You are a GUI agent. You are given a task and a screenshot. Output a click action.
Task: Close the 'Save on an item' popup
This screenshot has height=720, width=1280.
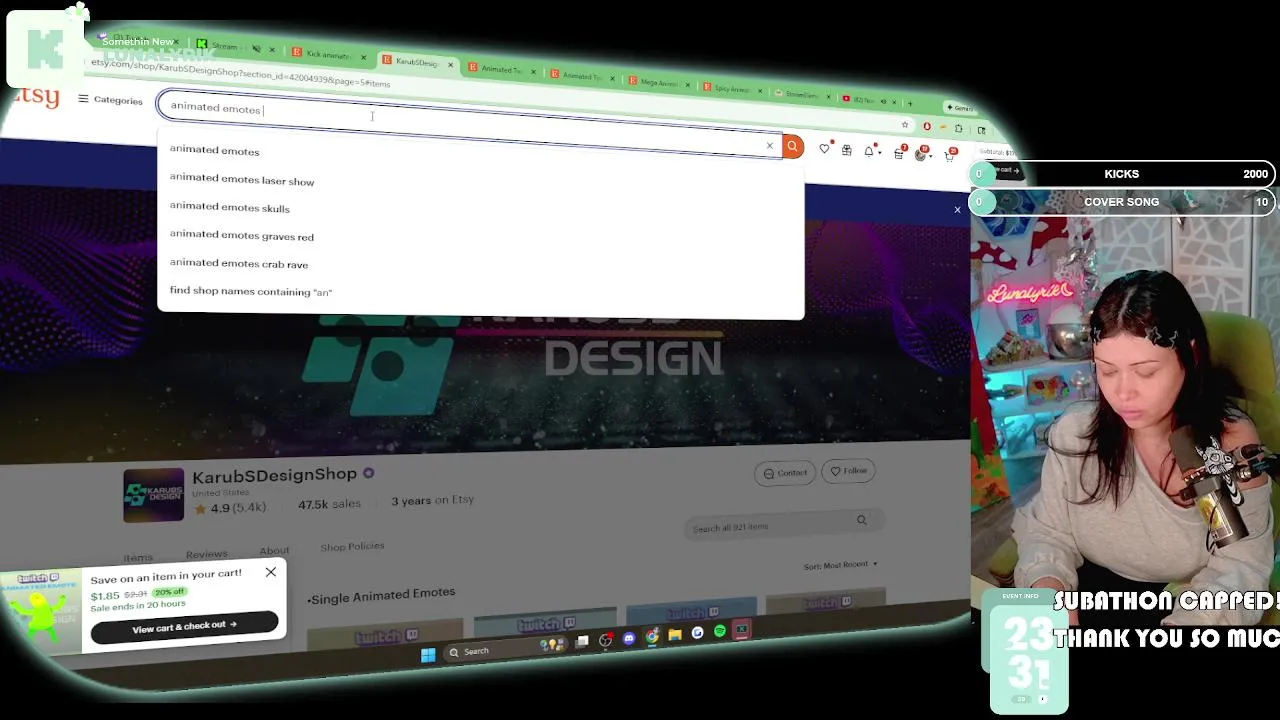tap(270, 572)
